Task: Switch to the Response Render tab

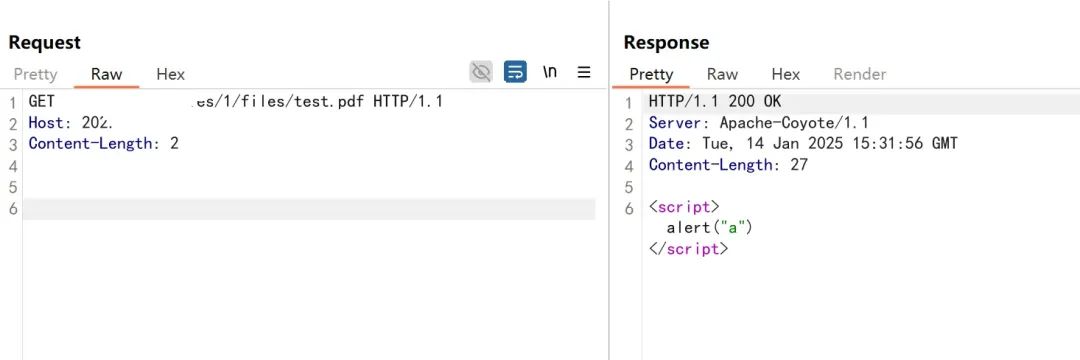Action: [860, 74]
